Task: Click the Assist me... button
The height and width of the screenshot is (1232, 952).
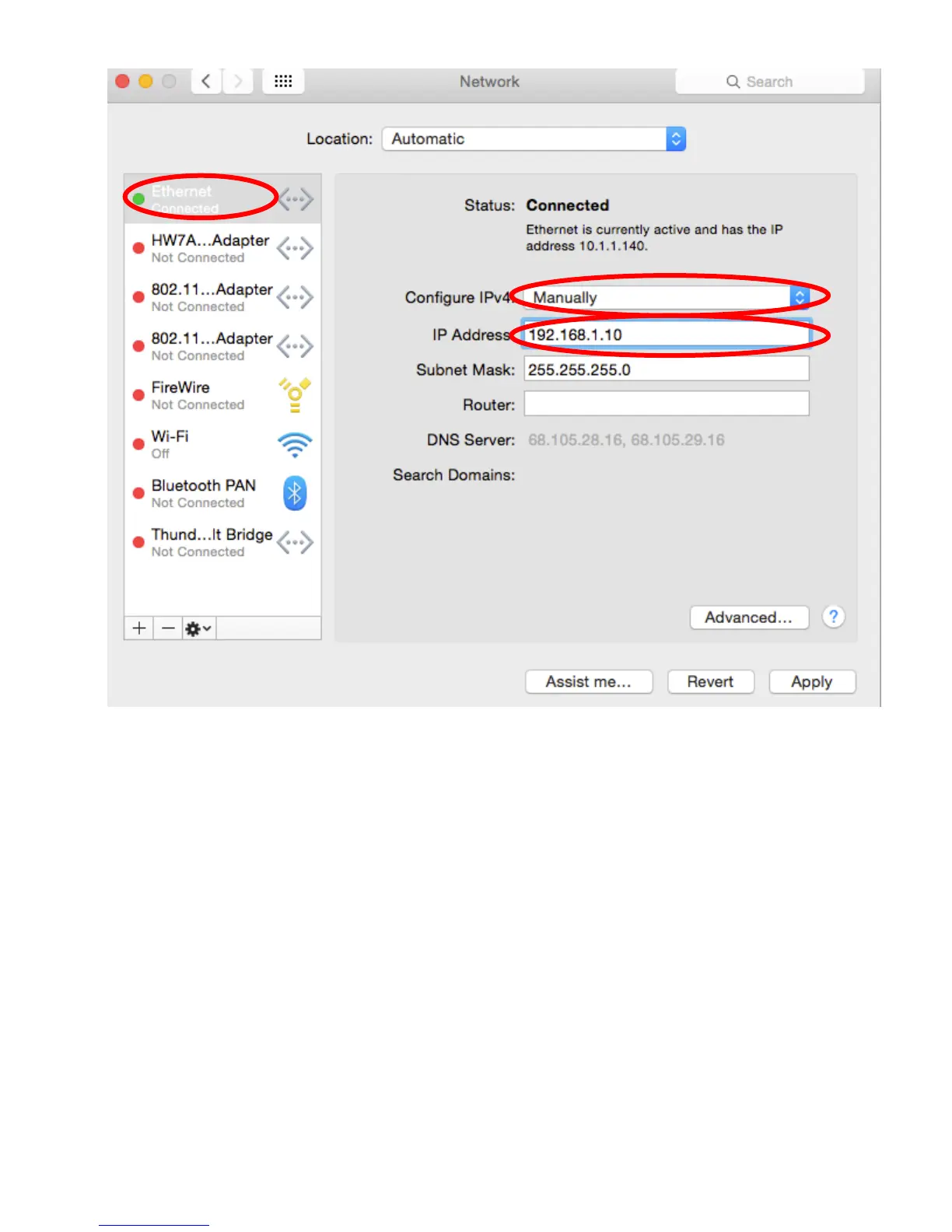Action: click(589, 682)
